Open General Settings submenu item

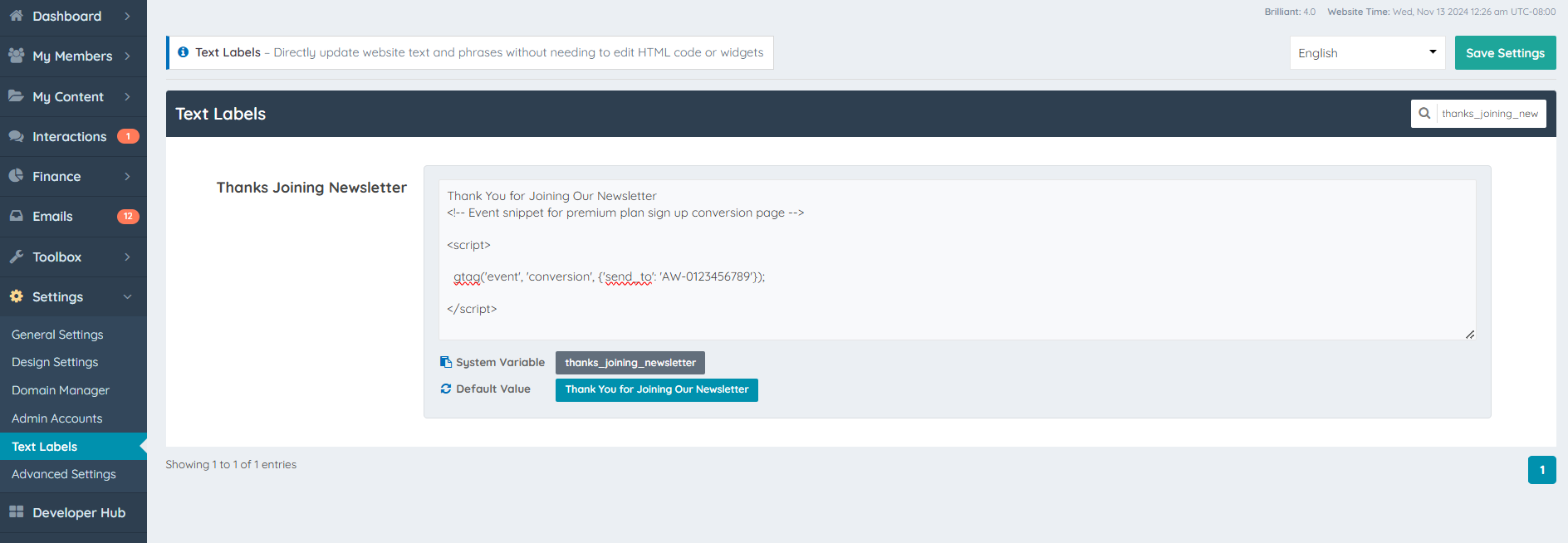tap(57, 335)
